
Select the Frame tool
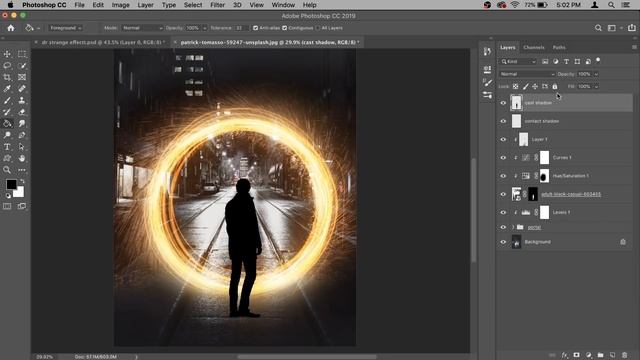click(22, 77)
